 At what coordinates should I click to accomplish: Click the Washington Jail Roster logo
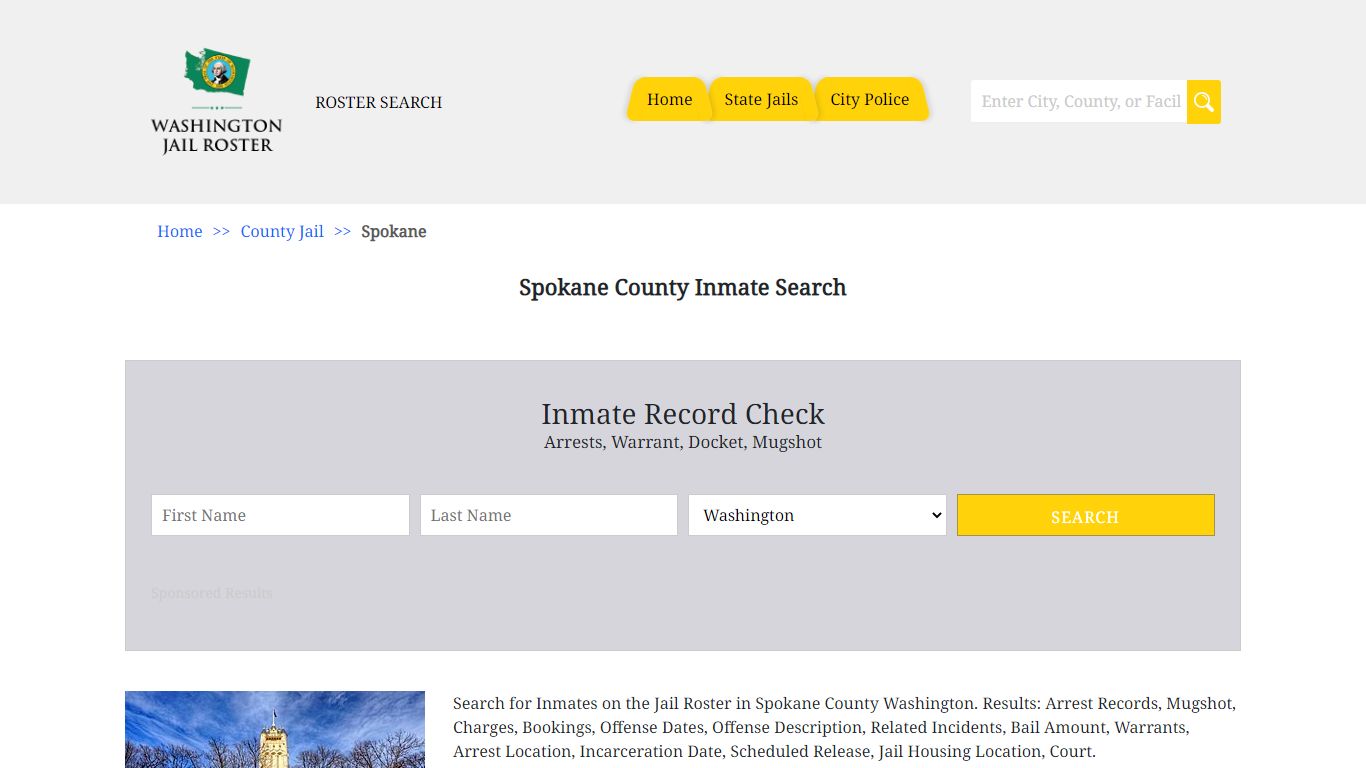(x=216, y=101)
